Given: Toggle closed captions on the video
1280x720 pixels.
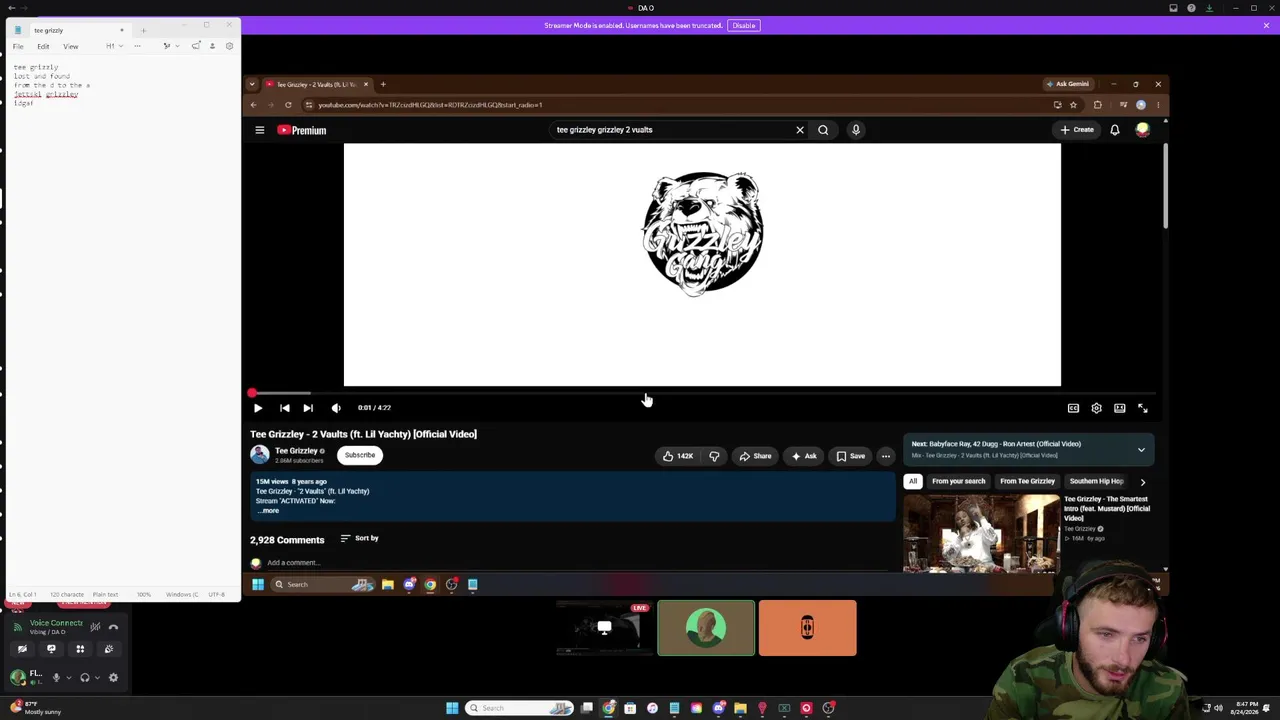Looking at the screenshot, I should click(x=1073, y=408).
